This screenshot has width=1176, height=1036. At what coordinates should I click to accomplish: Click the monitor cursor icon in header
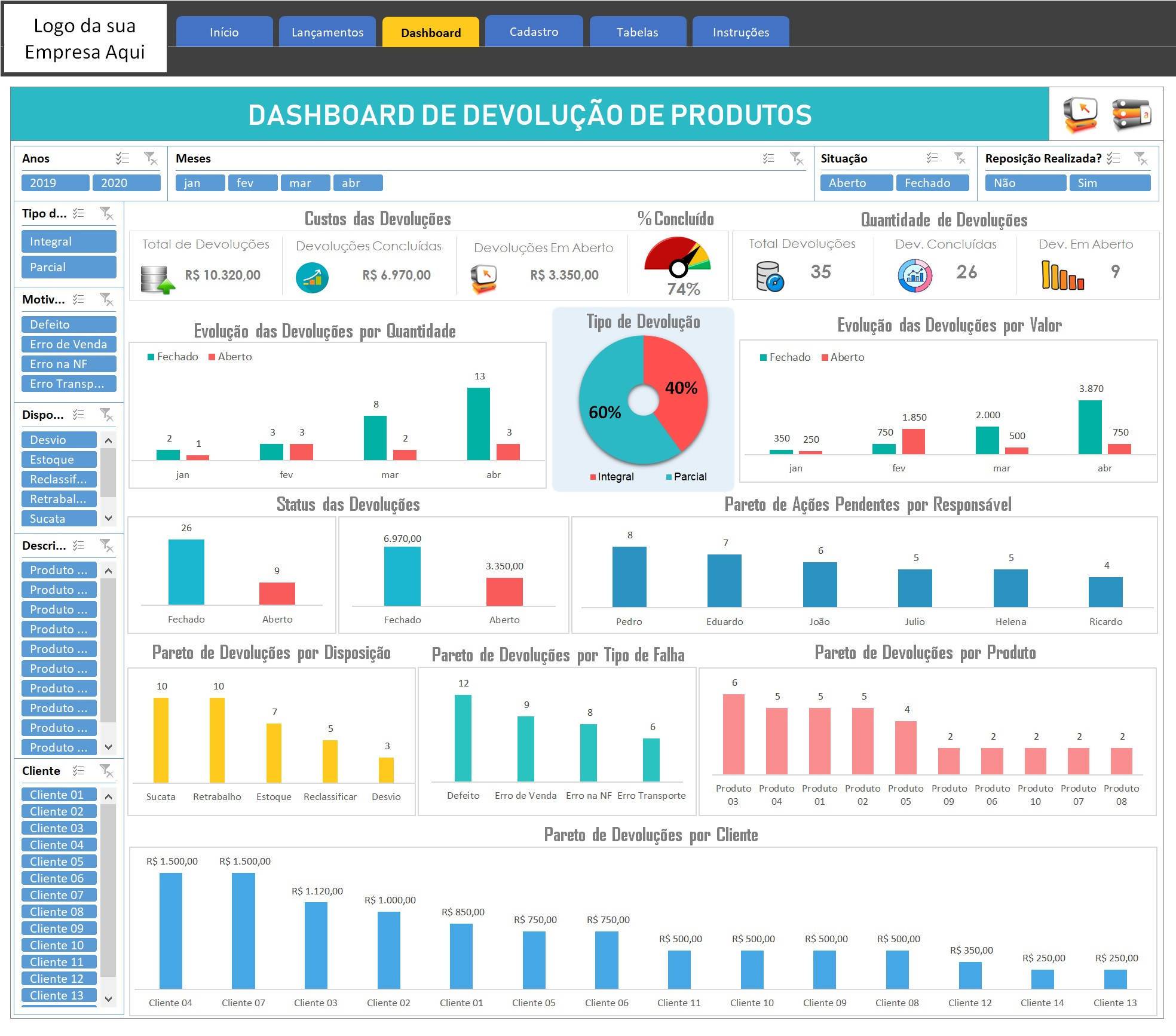1080,114
